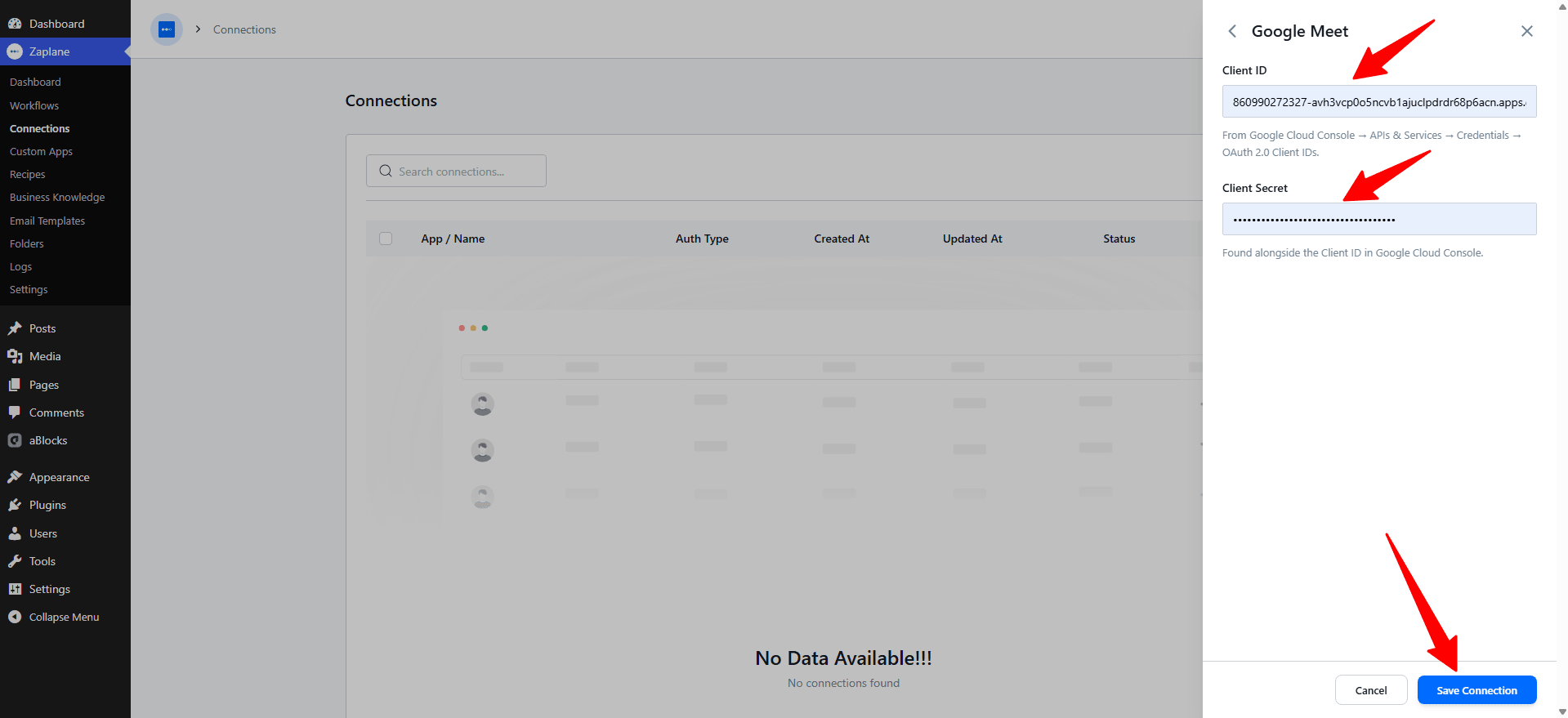Click the Posts pin icon
1568x718 pixels.
tap(15, 328)
